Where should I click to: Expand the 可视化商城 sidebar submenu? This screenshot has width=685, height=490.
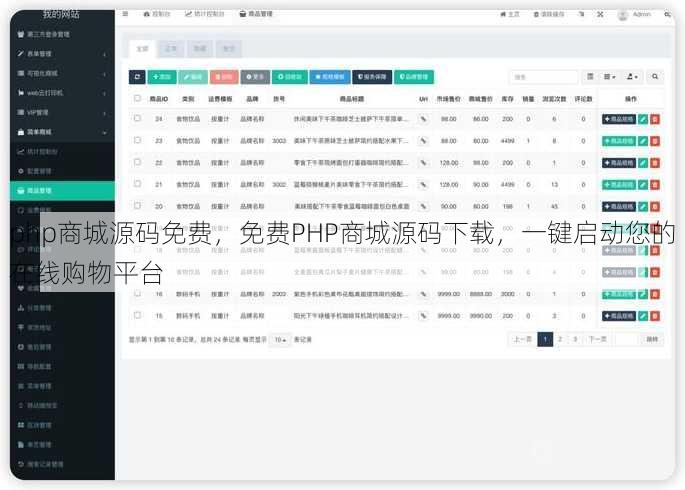pos(62,73)
